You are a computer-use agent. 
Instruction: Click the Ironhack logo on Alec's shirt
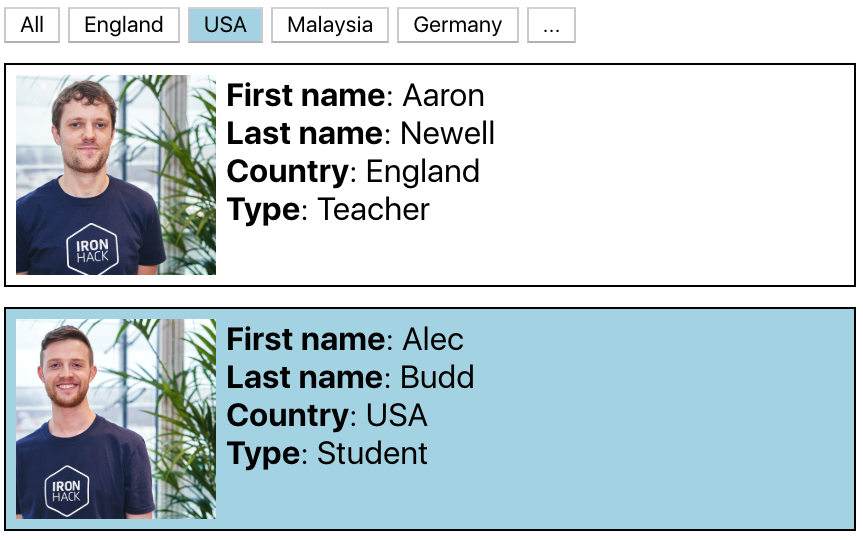click(x=66, y=490)
